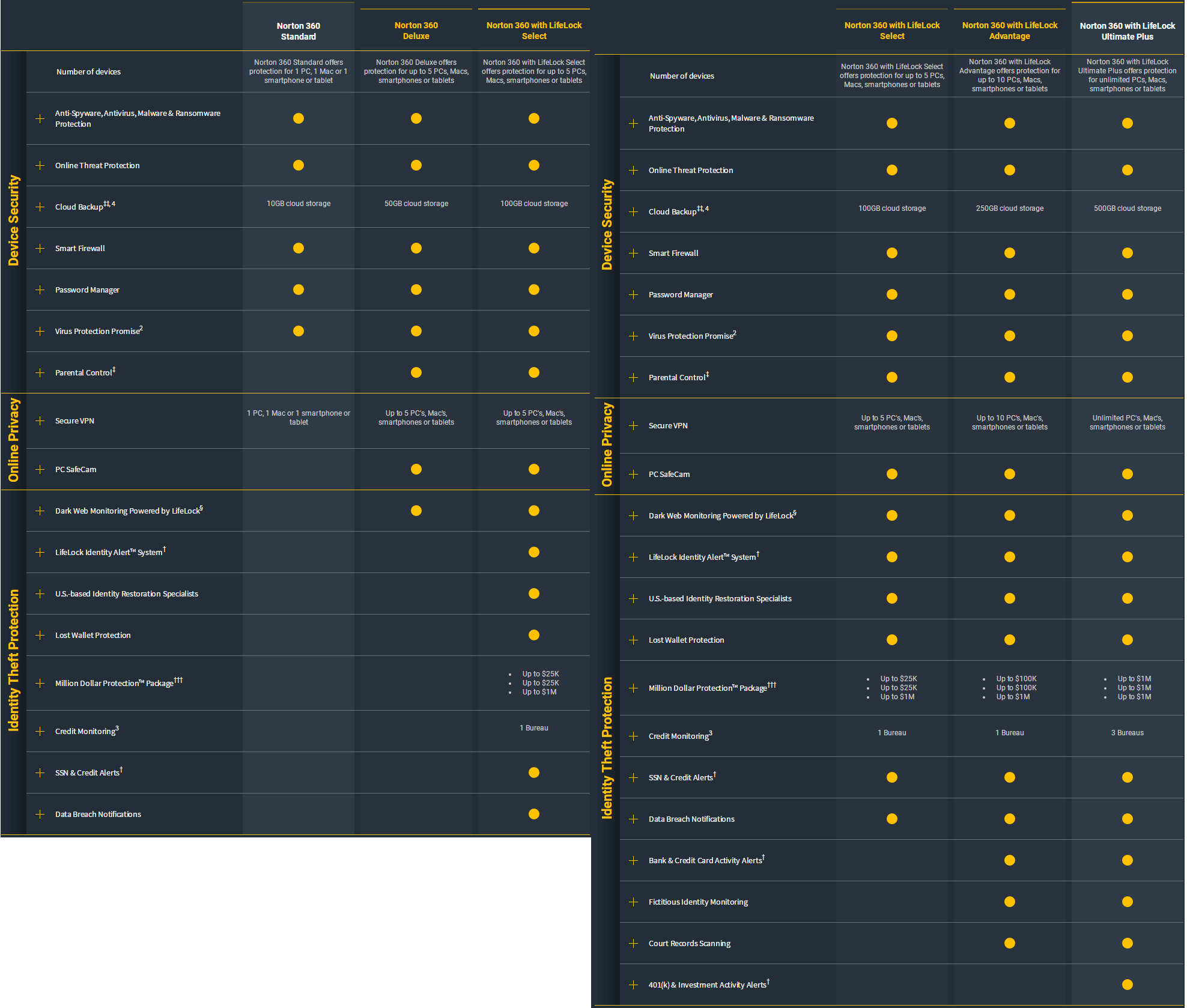The image size is (1187, 1008).
Task: Click plus icon beside PC SafeCam, right table
Action: click(634, 474)
